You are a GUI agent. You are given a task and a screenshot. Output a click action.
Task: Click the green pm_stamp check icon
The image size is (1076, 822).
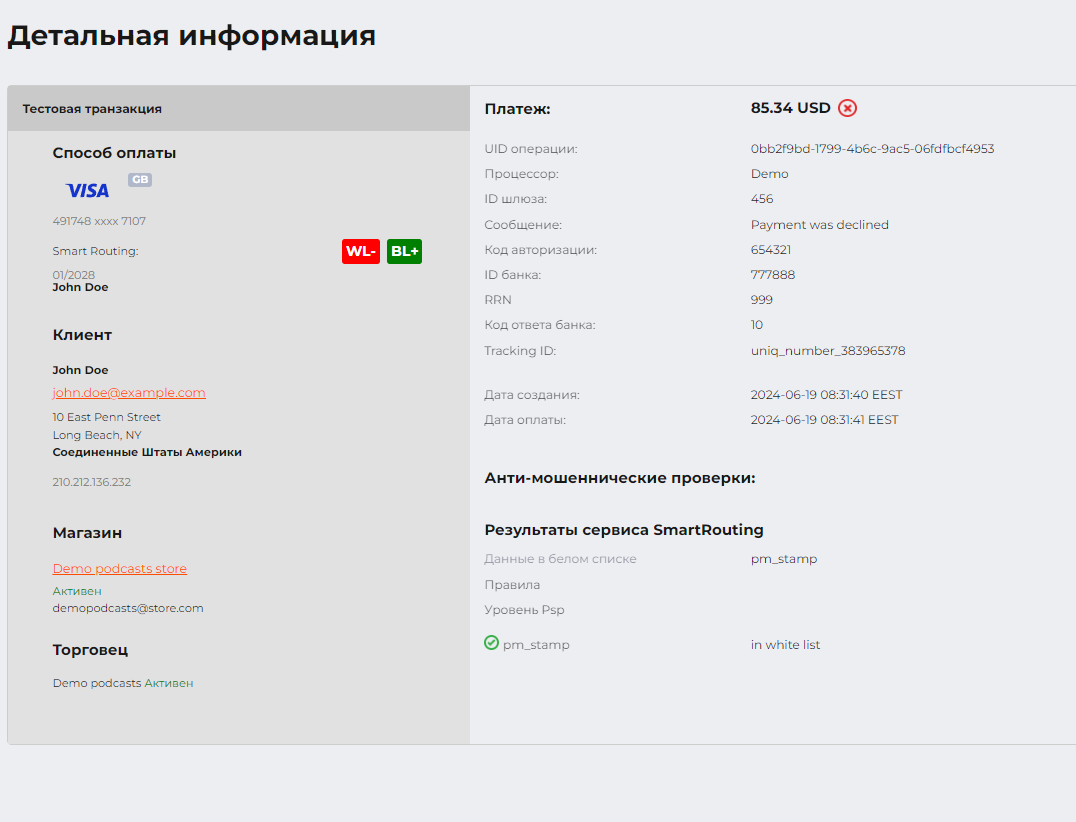coord(491,643)
